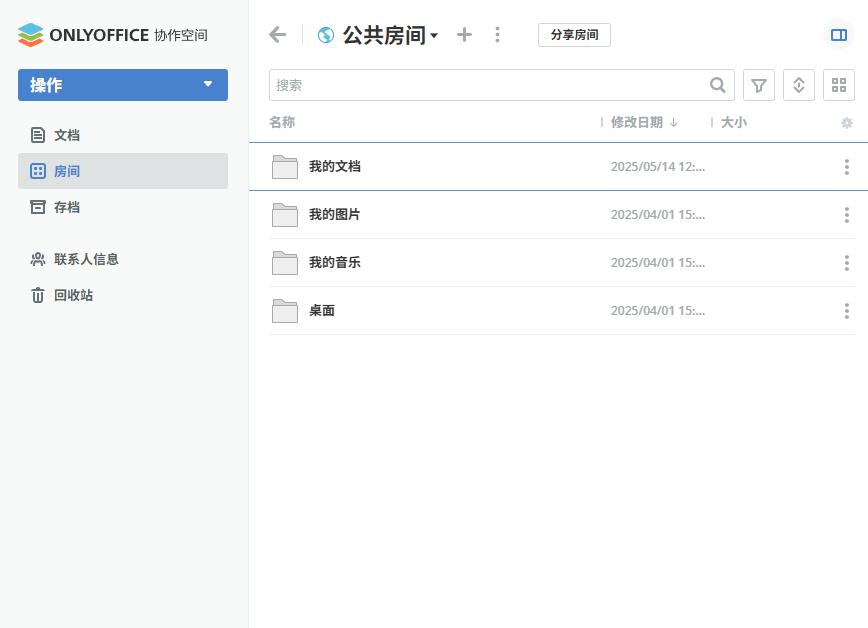
Task: Open the three-dot menu for 桌面
Action: (846, 311)
